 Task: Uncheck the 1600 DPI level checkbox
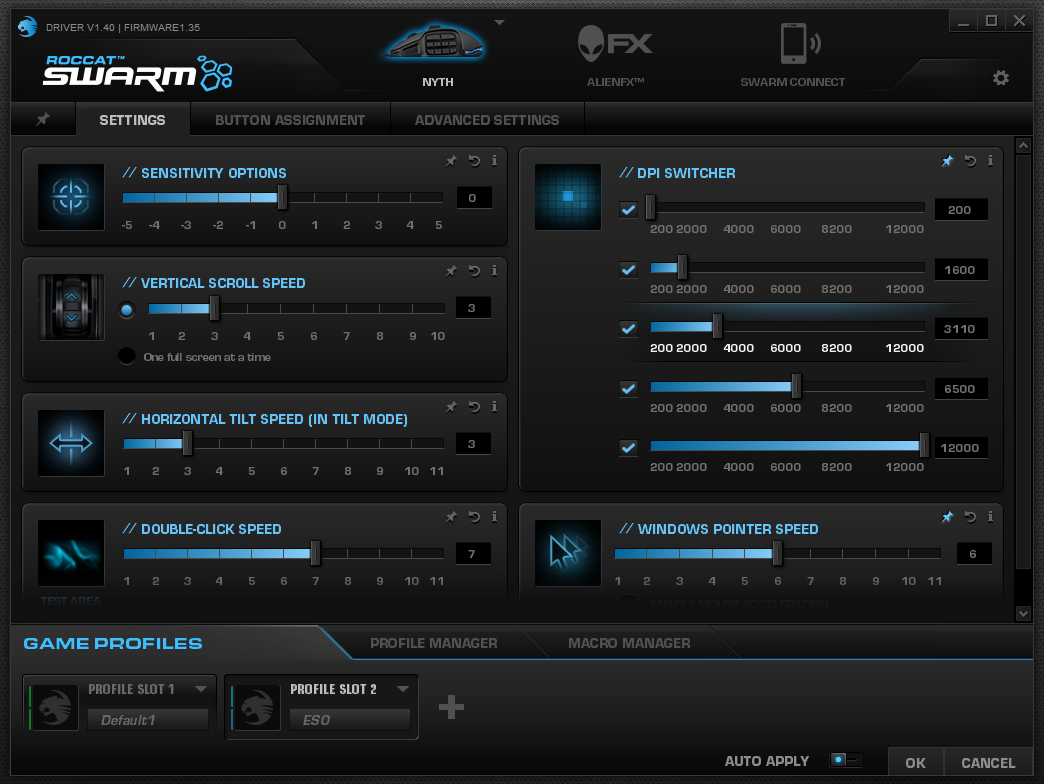(628, 270)
